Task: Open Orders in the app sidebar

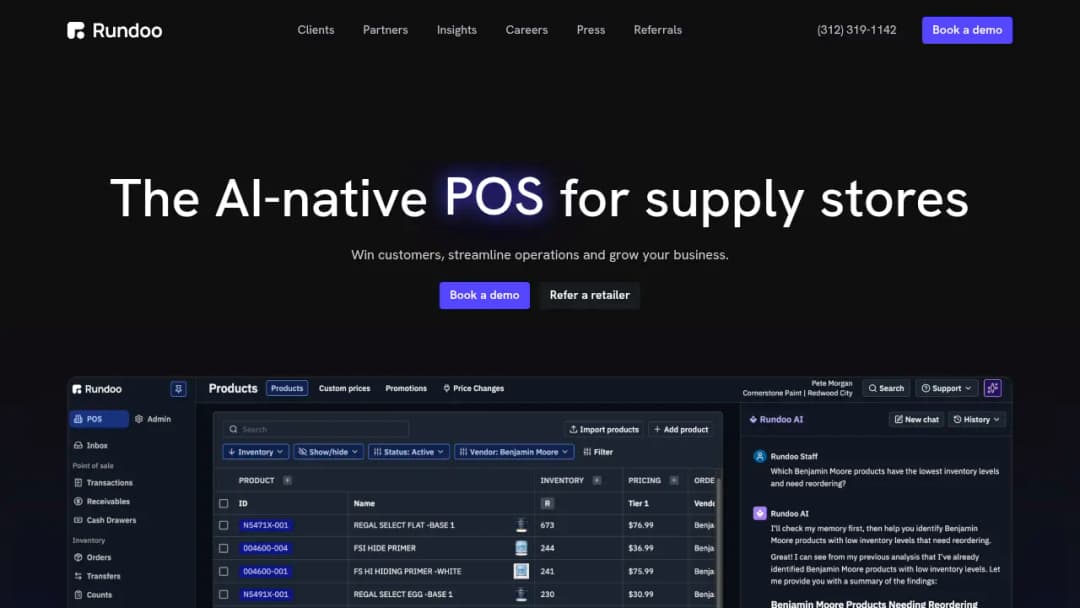Action: pos(92,557)
